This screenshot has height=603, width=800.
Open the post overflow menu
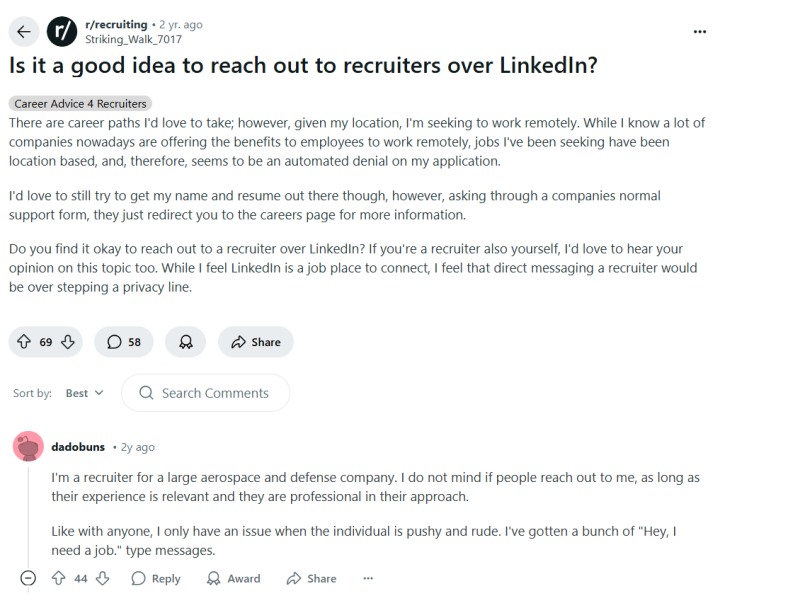click(699, 31)
